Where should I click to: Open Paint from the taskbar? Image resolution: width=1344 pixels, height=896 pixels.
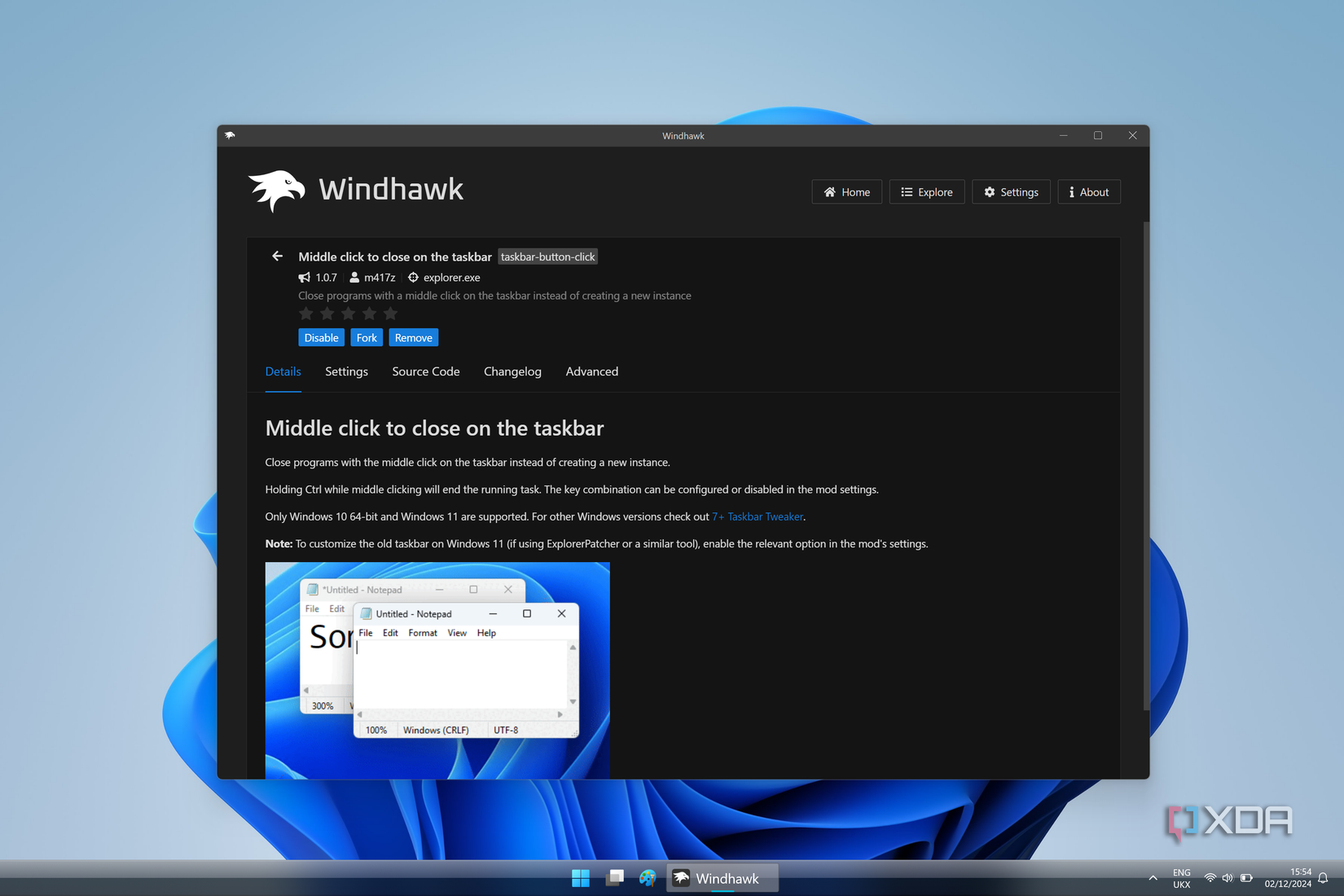point(648,878)
